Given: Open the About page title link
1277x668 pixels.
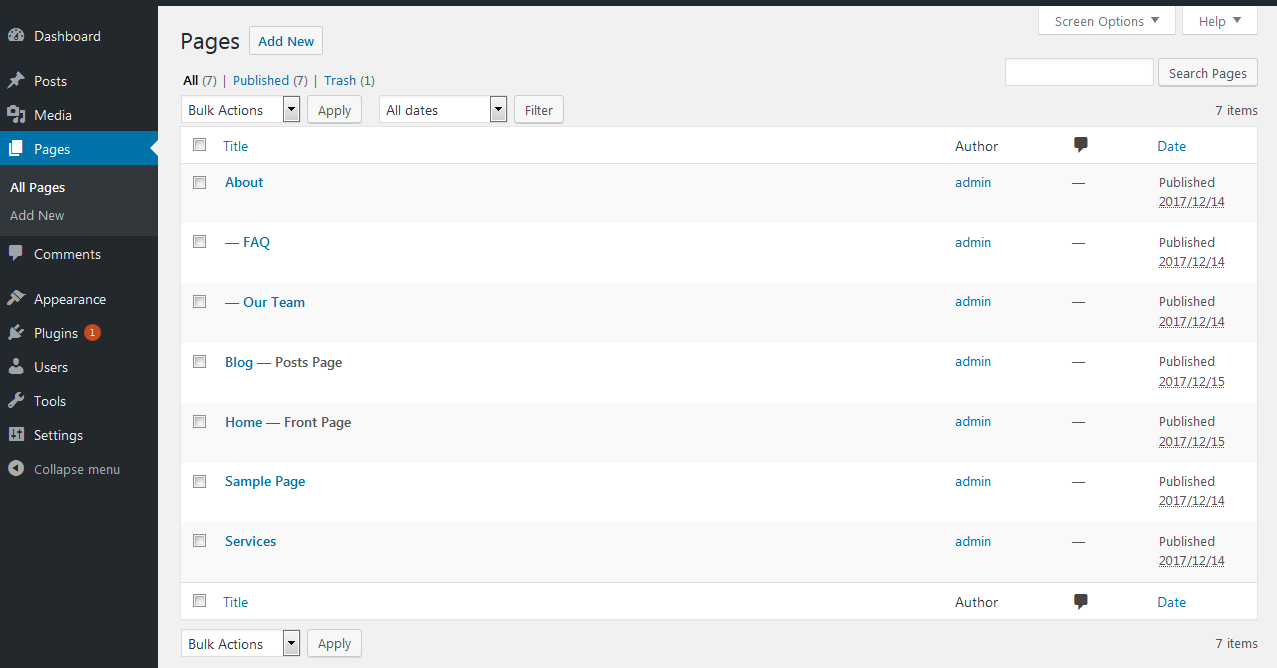Looking at the screenshot, I should 244,182.
